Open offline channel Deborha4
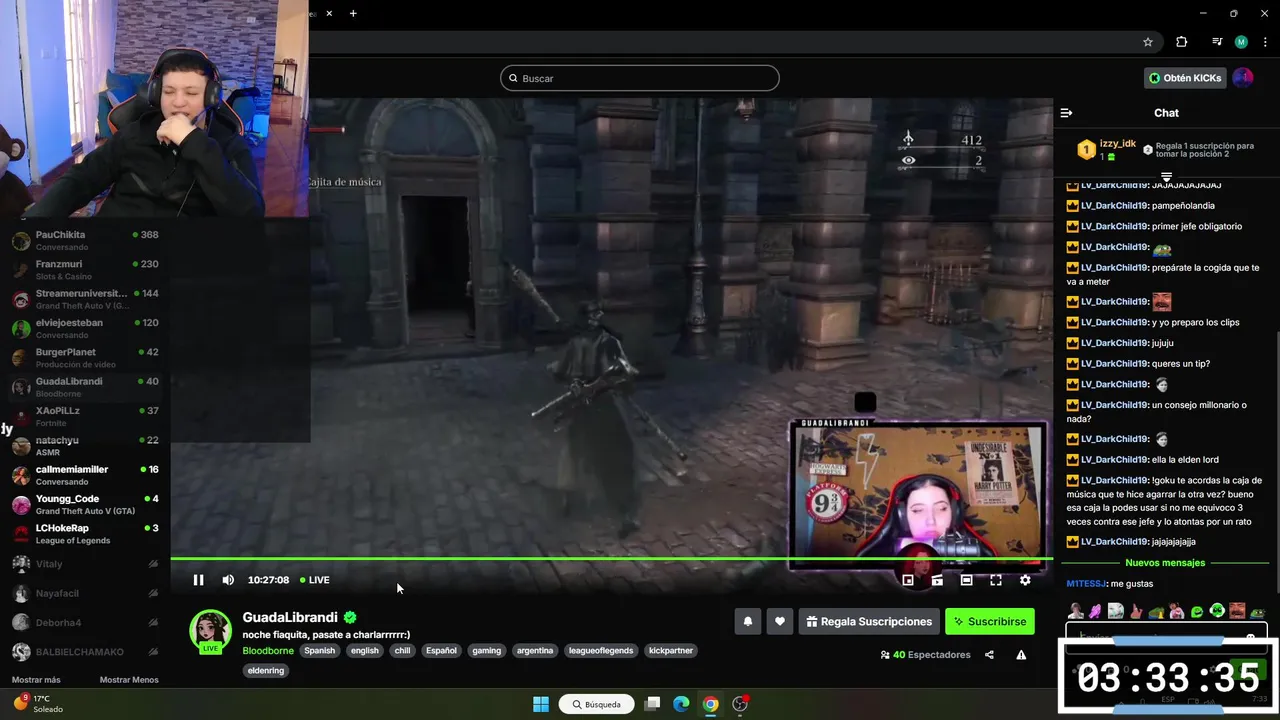 (x=85, y=622)
